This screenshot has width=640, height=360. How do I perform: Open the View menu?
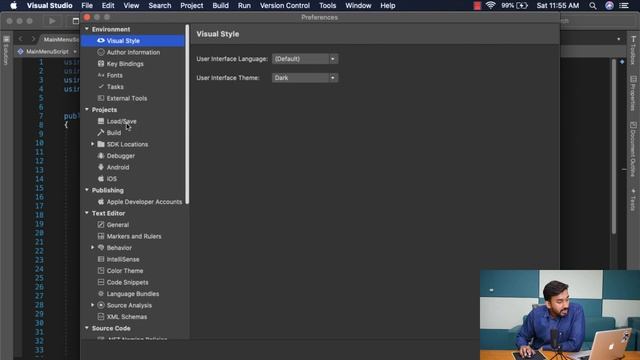point(131,6)
